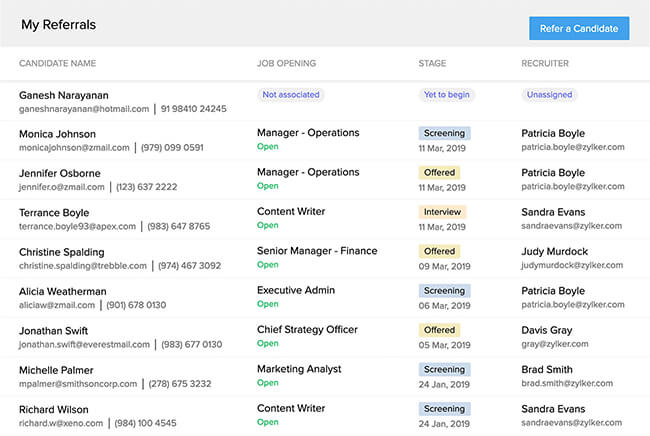Select the Monica Johnson candidate row

coord(57,134)
